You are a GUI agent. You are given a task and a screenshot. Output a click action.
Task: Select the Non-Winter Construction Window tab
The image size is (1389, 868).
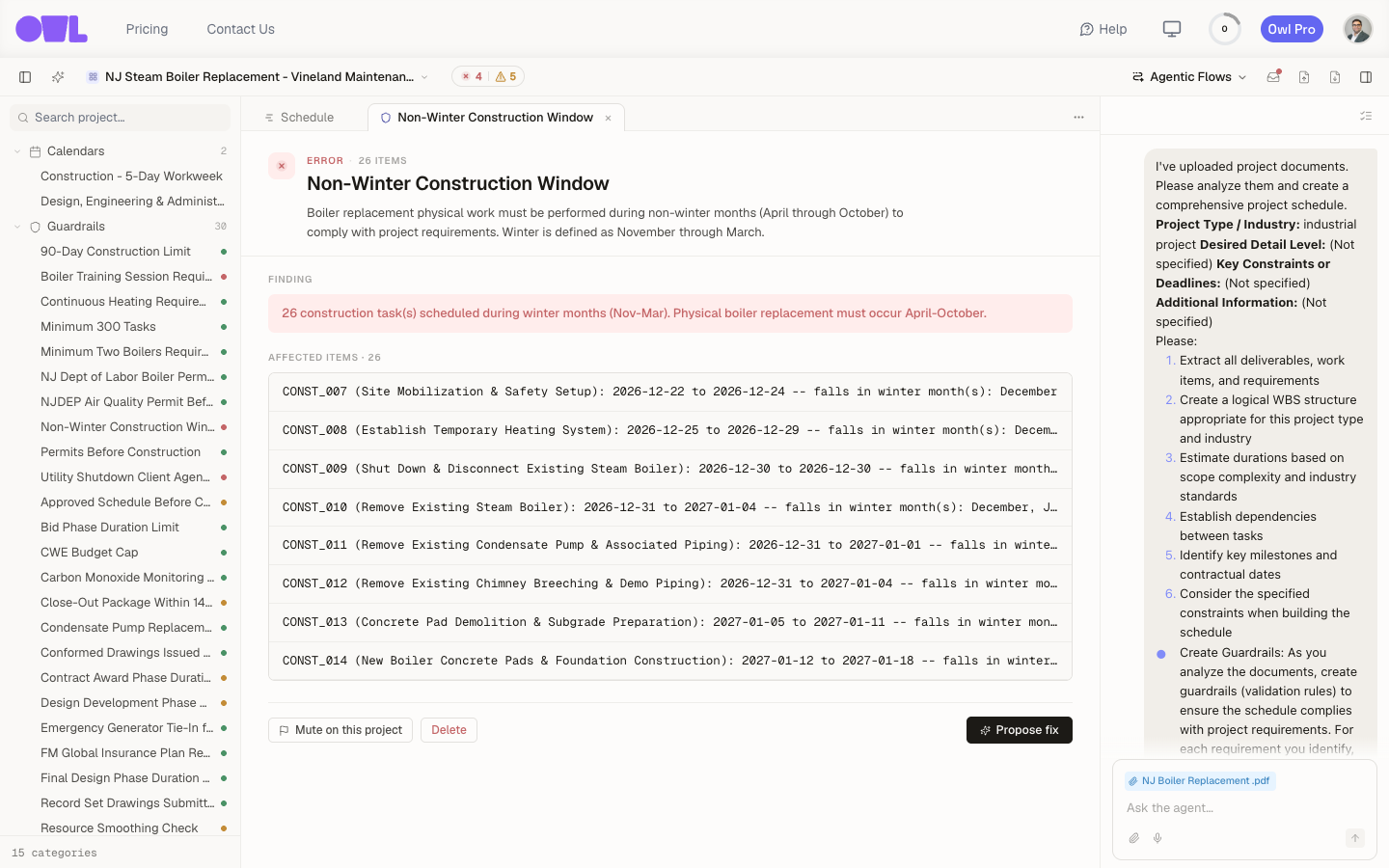pyautogui.click(x=495, y=118)
